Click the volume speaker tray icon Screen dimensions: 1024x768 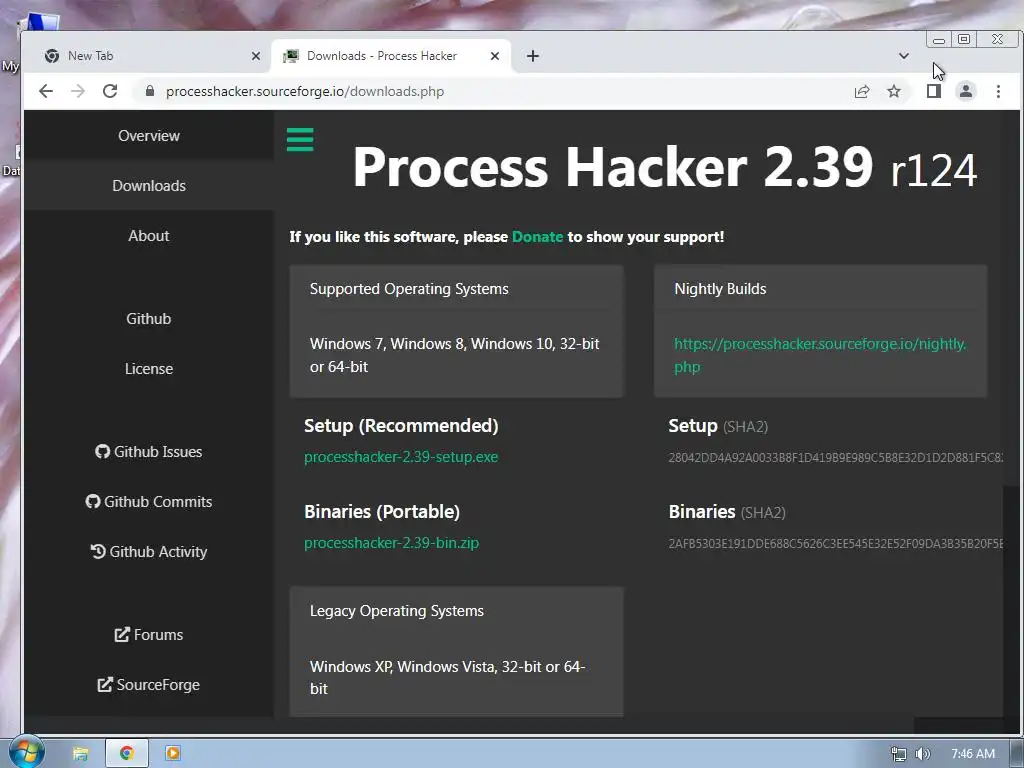922,754
